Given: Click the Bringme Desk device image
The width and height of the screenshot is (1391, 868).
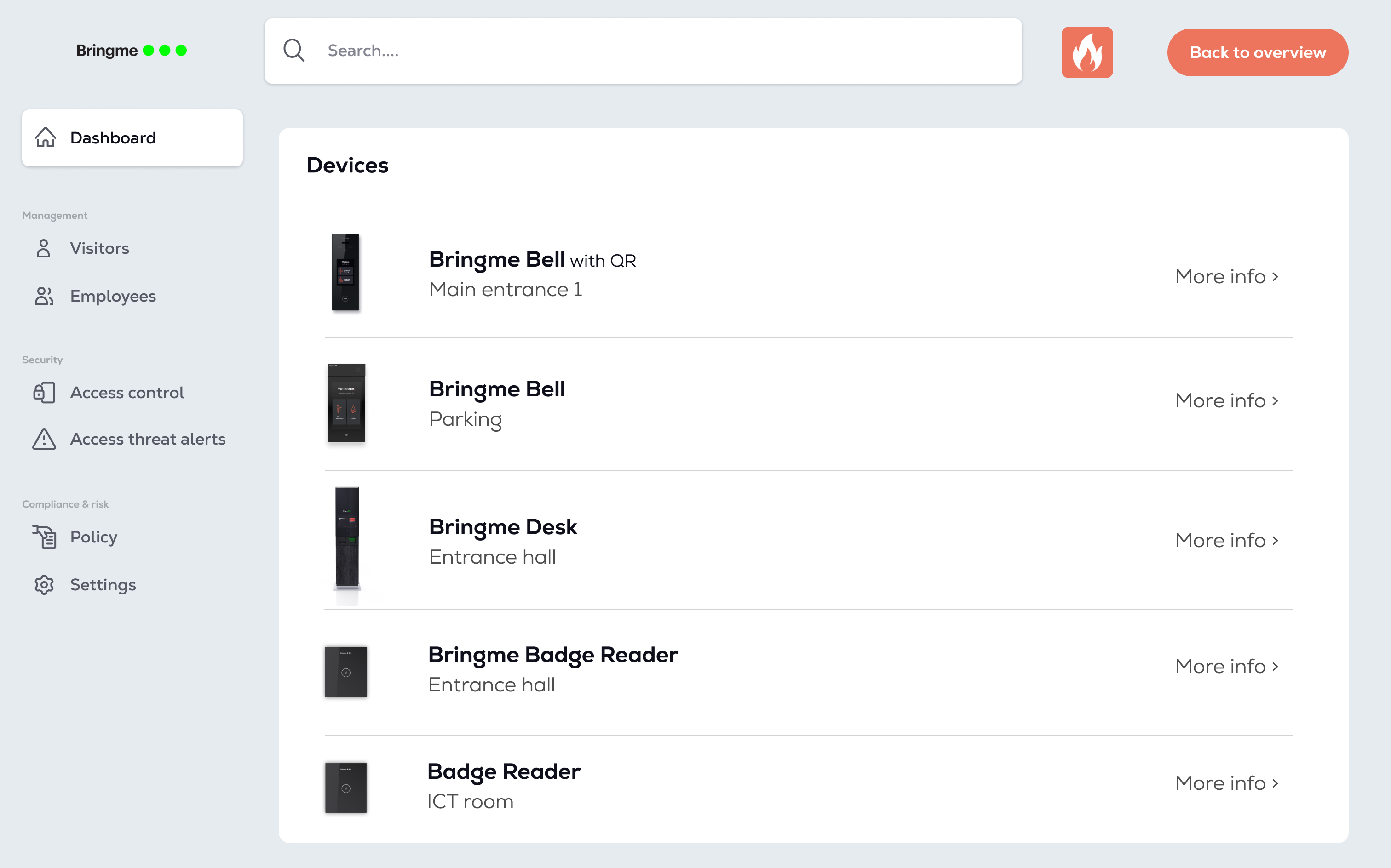Looking at the screenshot, I should point(347,538).
